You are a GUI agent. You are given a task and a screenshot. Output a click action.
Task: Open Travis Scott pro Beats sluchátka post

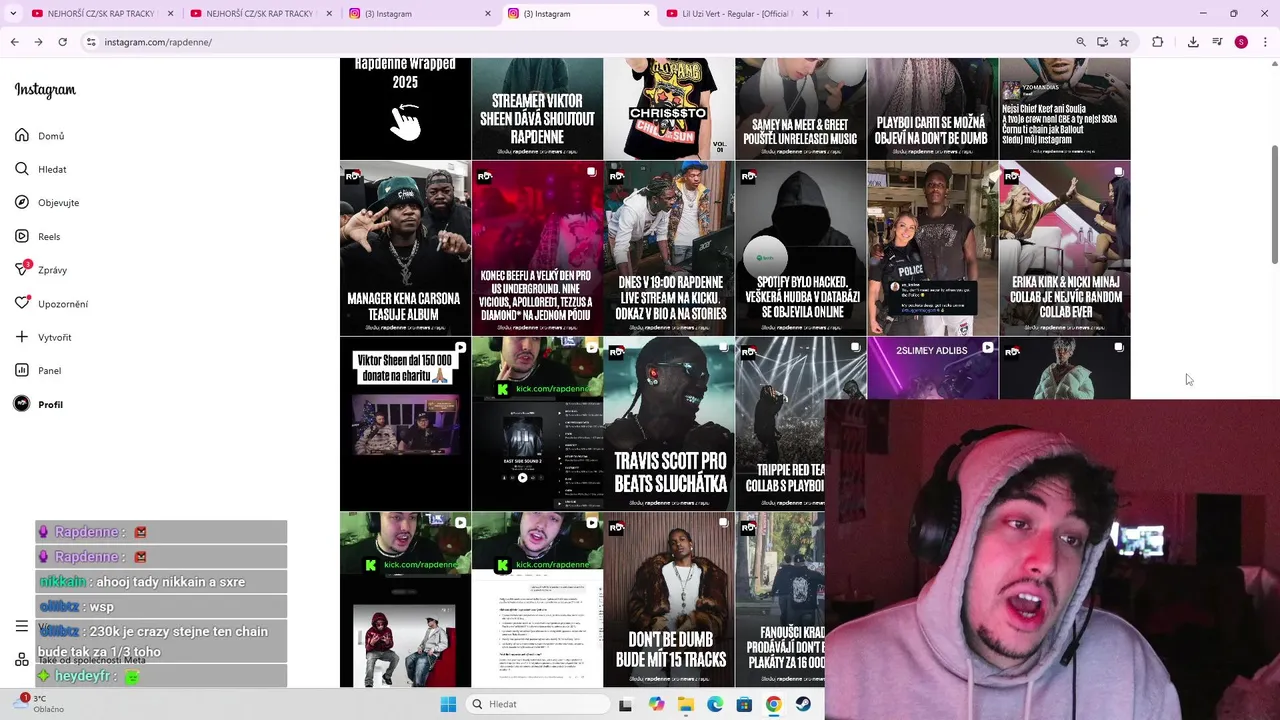pyautogui.click(x=669, y=424)
